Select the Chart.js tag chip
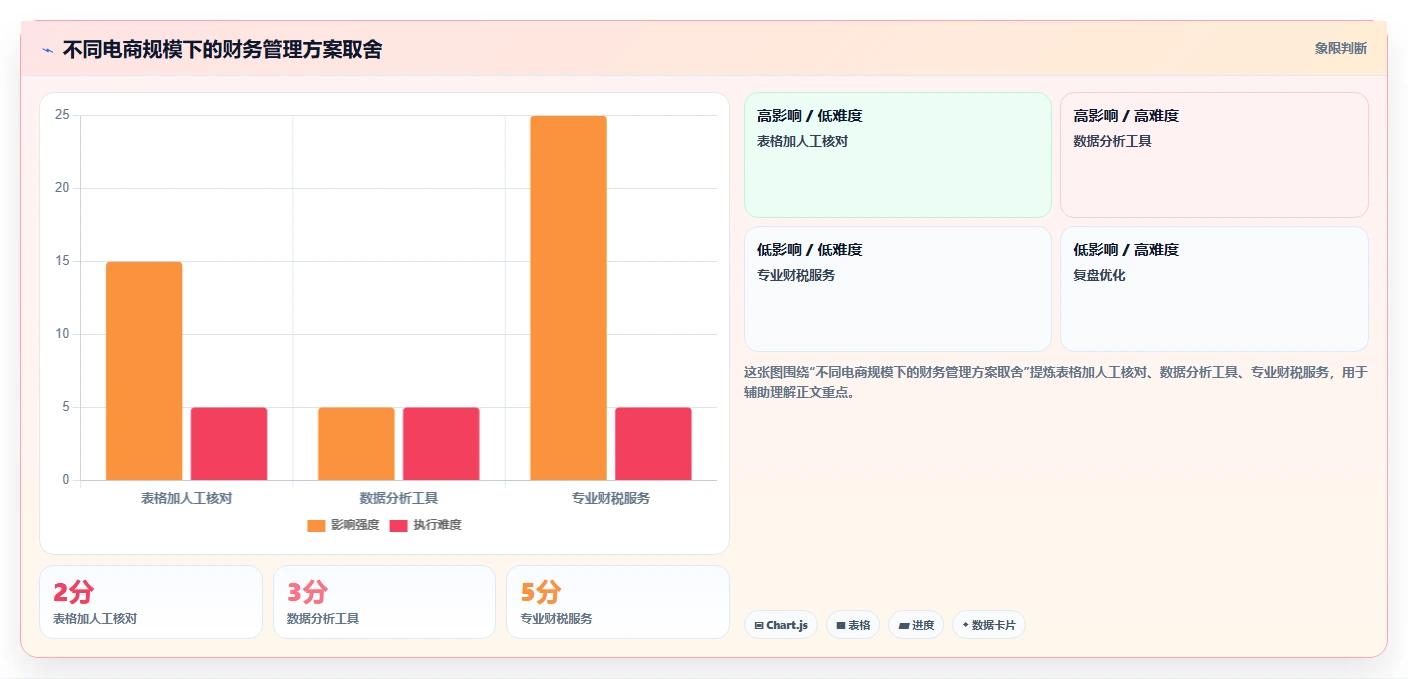Image resolution: width=1408 pixels, height=679 pixels. pyautogui.click(x=781, y=625)
